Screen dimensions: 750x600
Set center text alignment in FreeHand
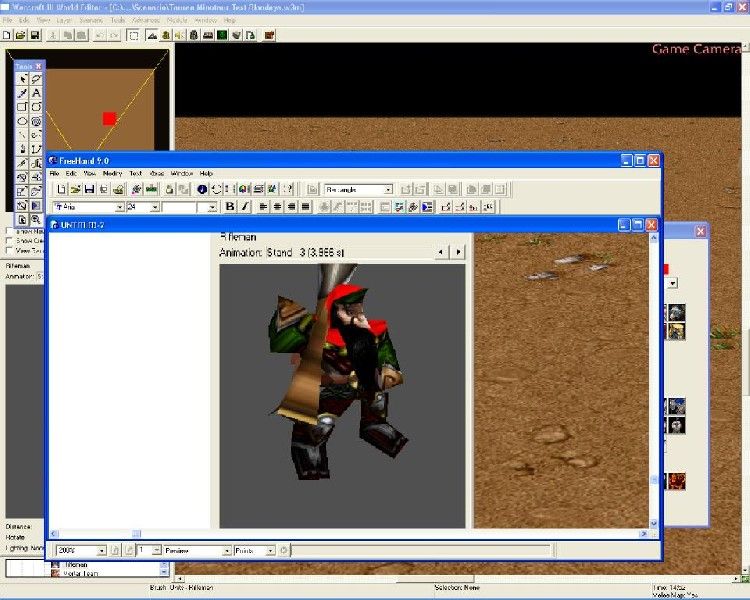tap(277, 207)
